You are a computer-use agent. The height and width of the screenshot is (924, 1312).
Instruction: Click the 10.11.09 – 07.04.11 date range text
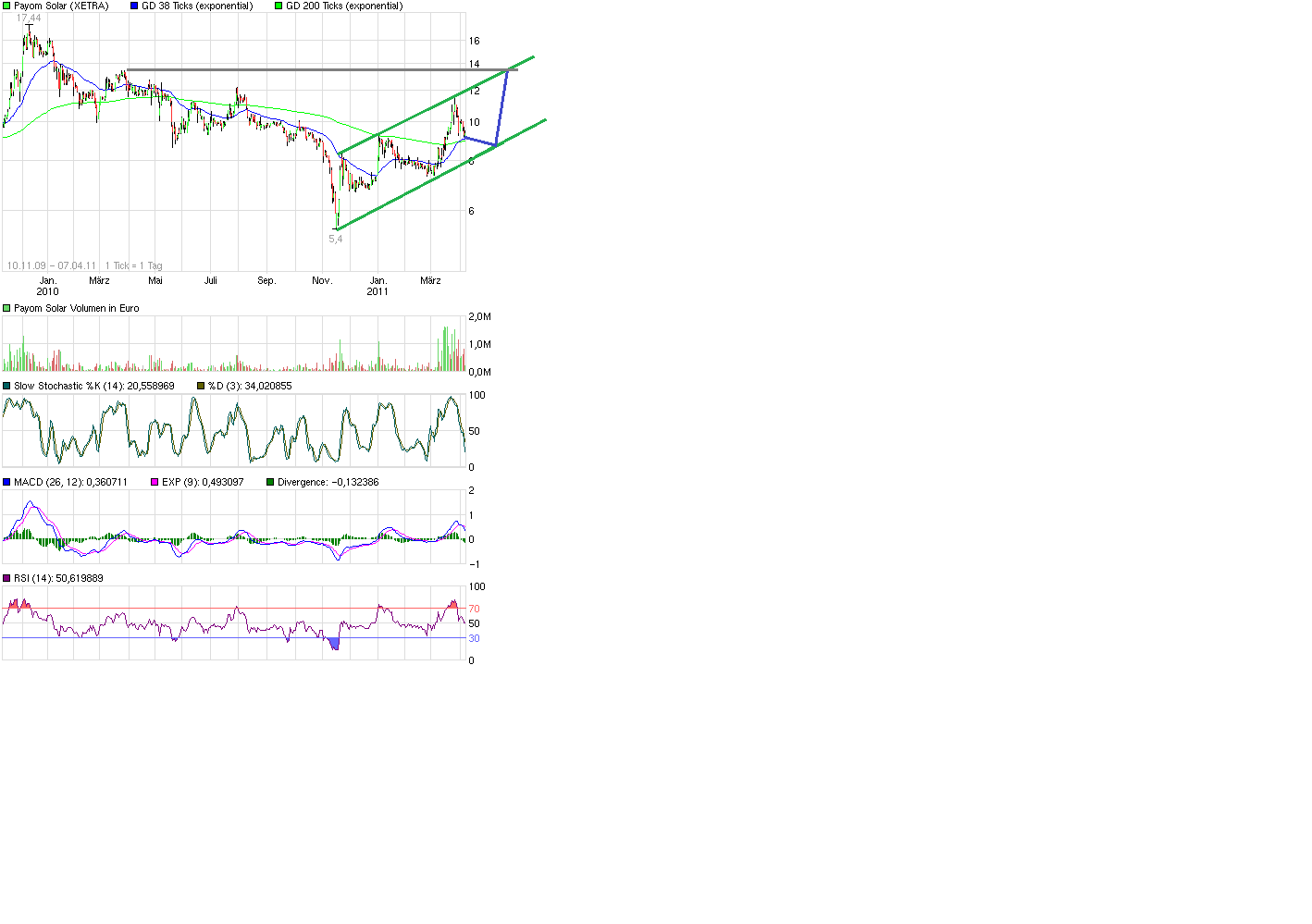point(52,265)
